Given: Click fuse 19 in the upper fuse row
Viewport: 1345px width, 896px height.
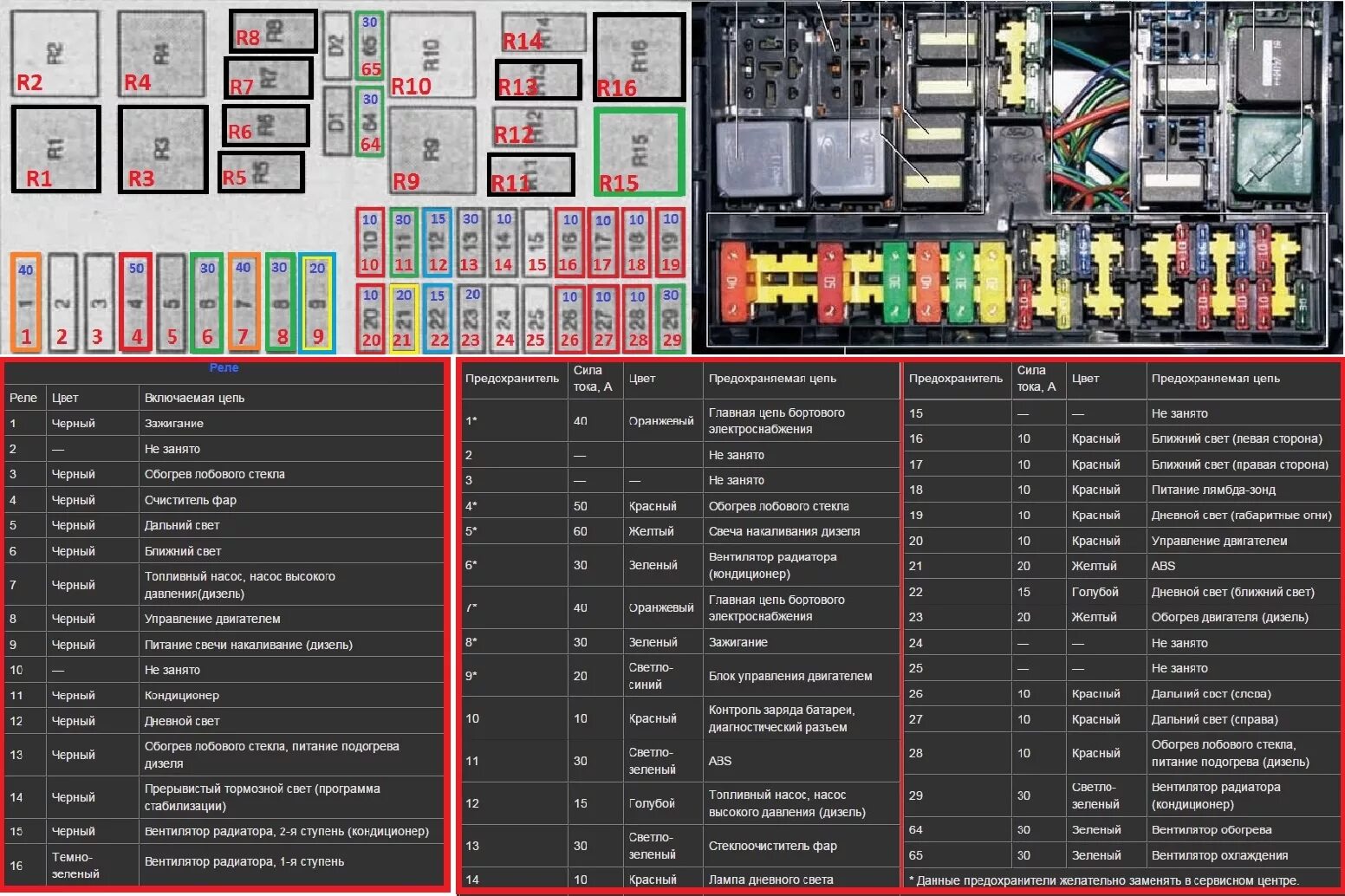Looking at the screenshot, I should [x=671, y=242].
